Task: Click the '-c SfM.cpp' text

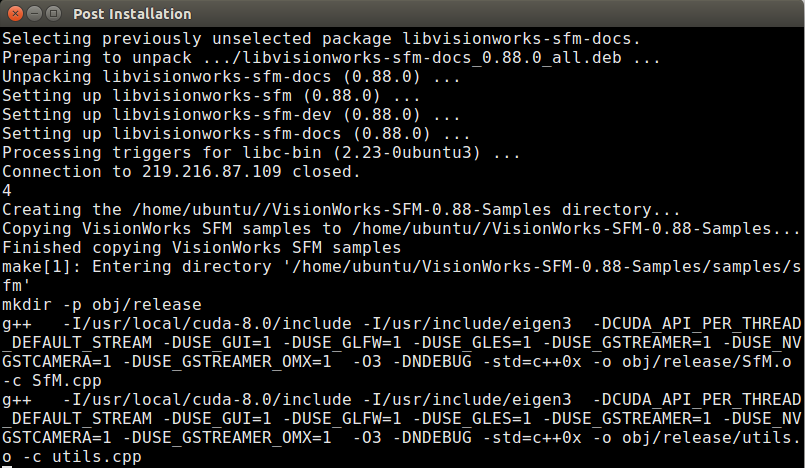Action: coord(52,380)
